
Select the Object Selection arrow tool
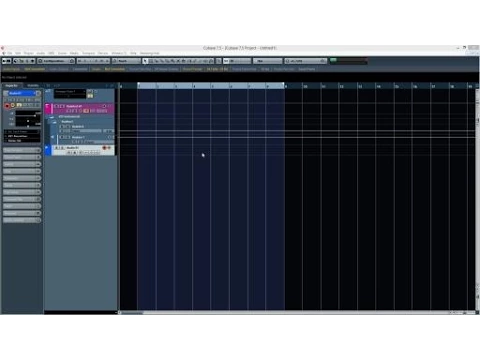point(145,61)
